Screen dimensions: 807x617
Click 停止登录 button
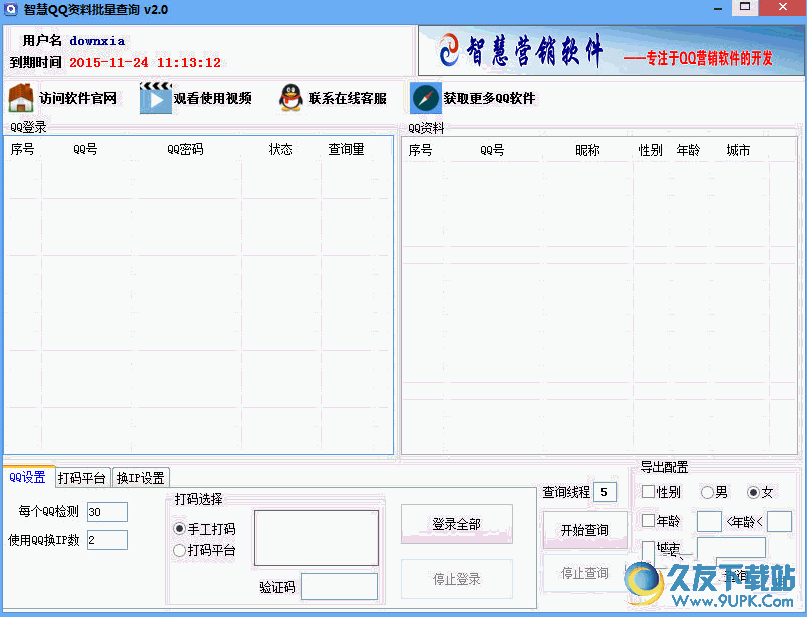click(457, 579)
